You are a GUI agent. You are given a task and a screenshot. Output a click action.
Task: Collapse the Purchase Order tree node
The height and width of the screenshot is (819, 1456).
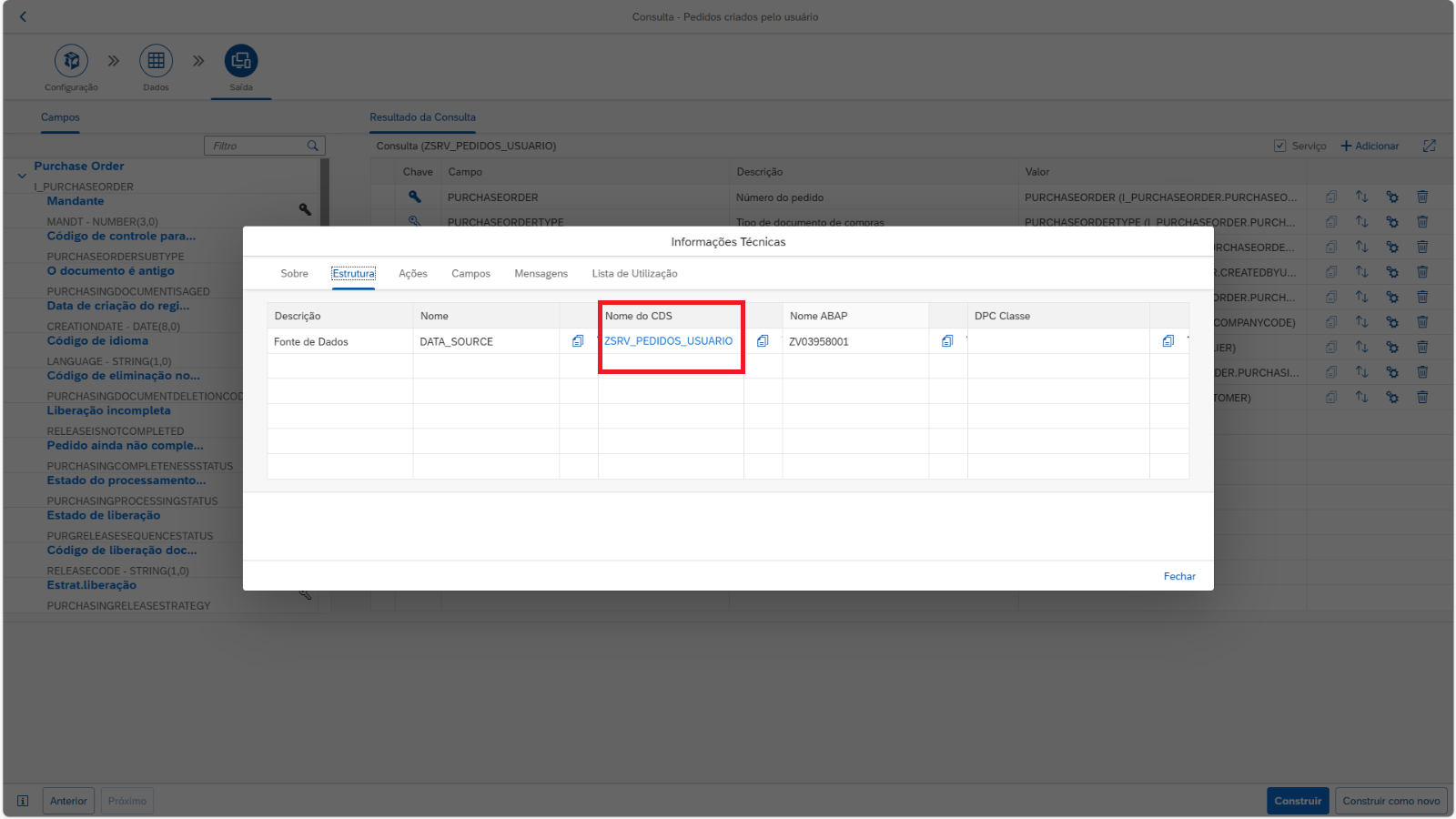(22, 176)
